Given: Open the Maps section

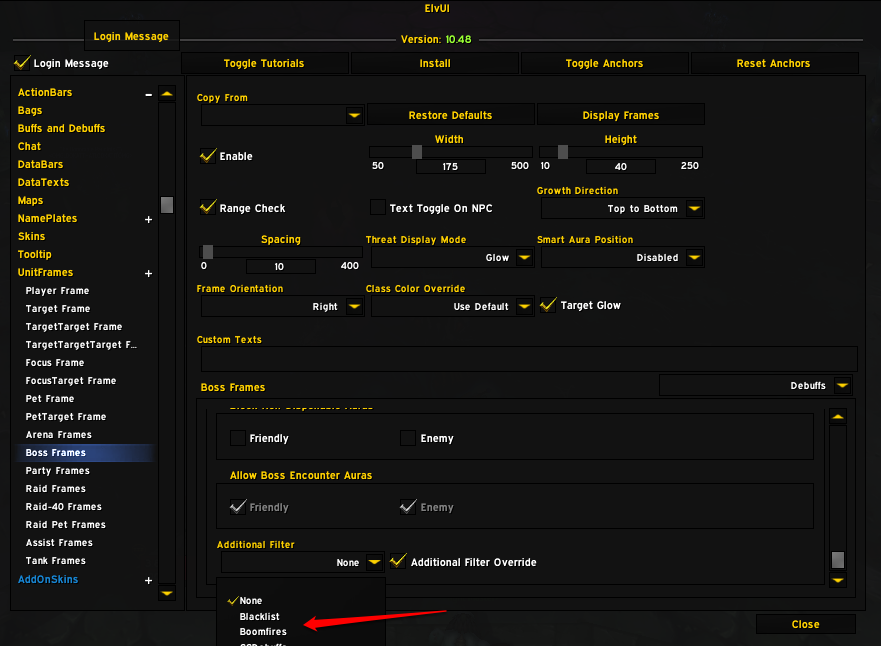Looking at the screenshot, I should point(30,201).
